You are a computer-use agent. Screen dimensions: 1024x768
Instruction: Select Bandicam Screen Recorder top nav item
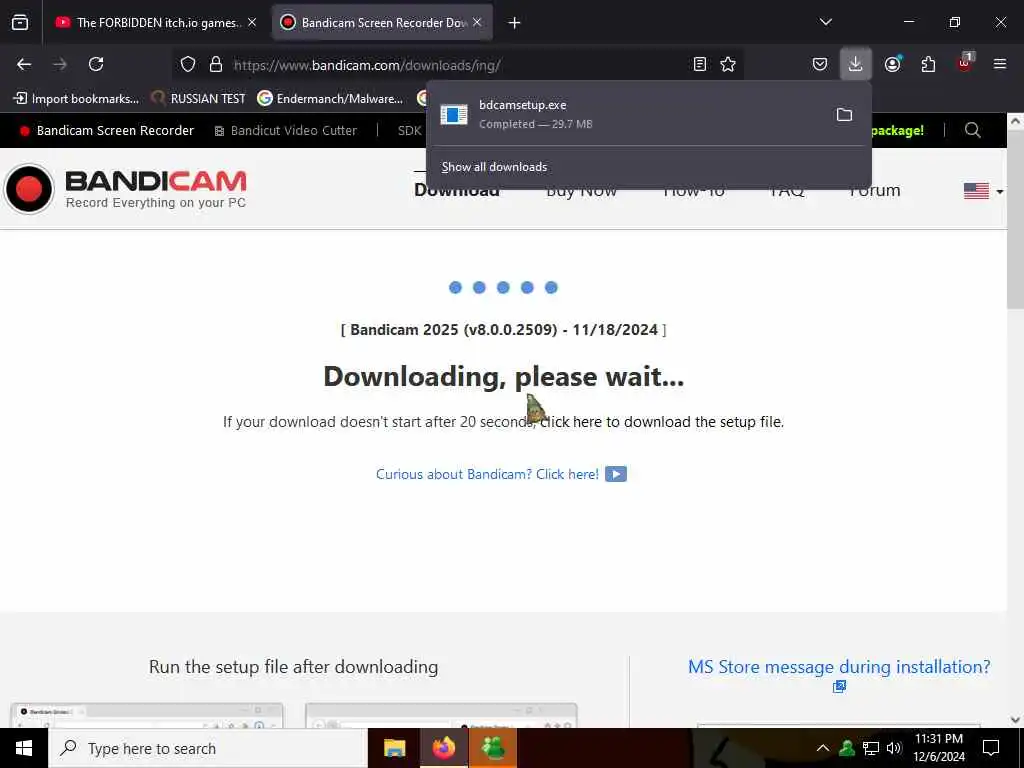(107, 131)
